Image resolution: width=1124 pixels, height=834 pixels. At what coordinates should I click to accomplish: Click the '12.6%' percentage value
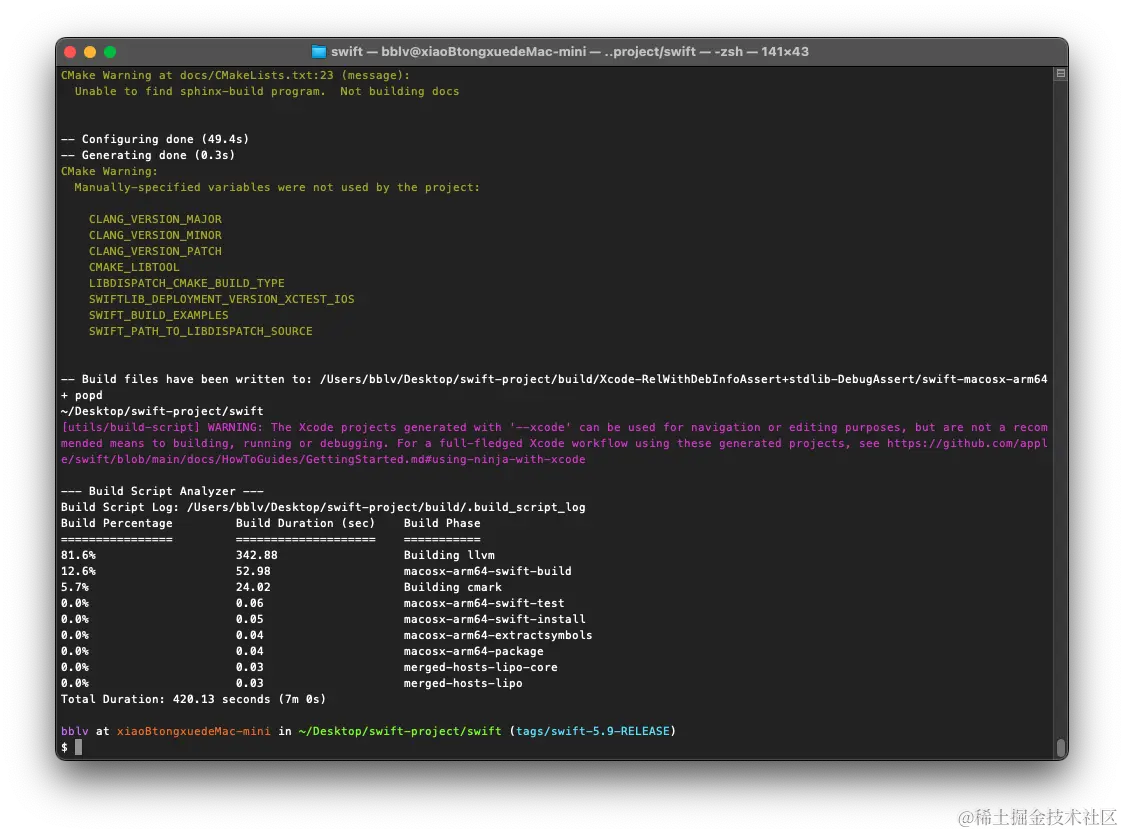(x=78, y=571)
